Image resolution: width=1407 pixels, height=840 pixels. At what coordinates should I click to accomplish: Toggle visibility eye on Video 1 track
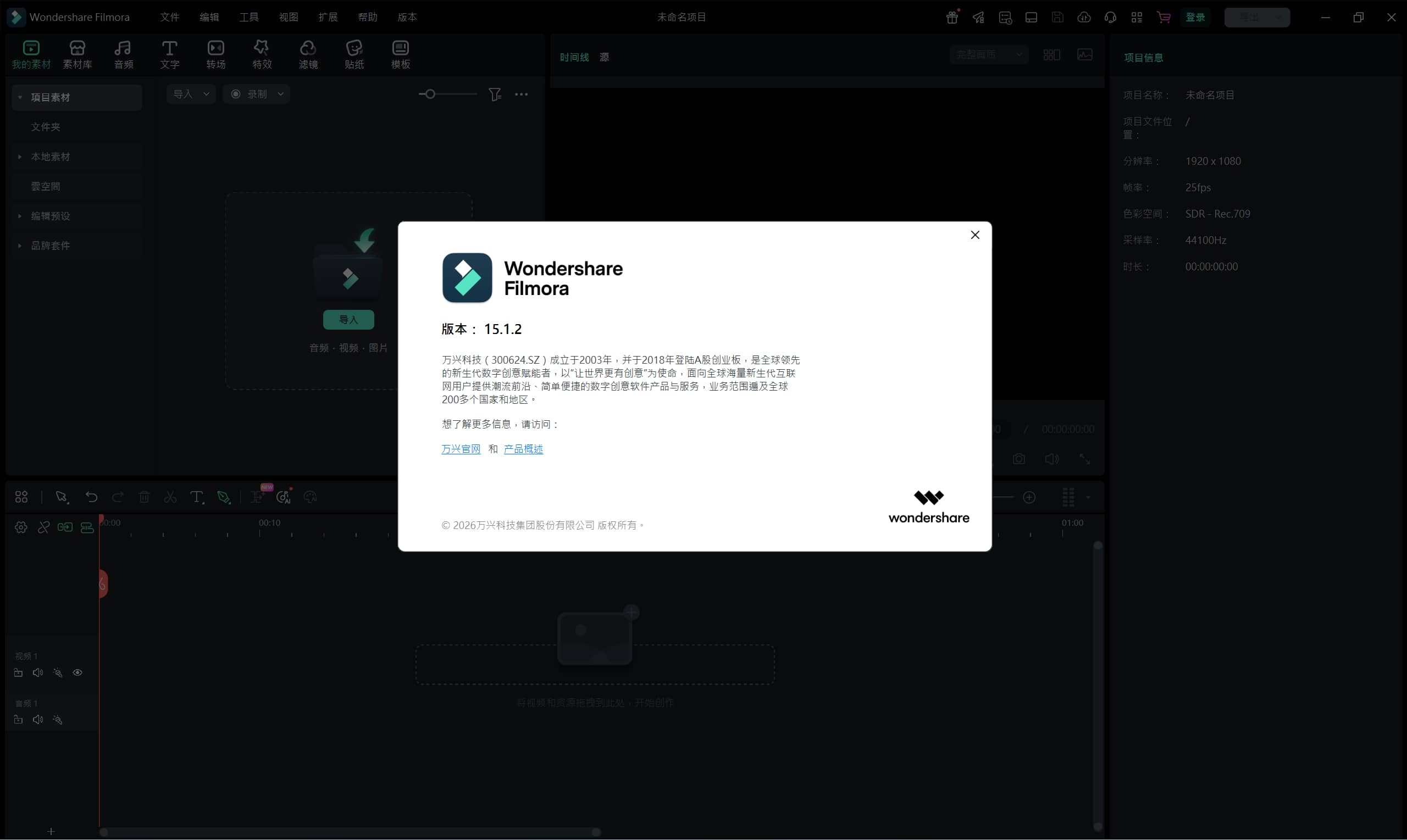(x=77, y=672)
